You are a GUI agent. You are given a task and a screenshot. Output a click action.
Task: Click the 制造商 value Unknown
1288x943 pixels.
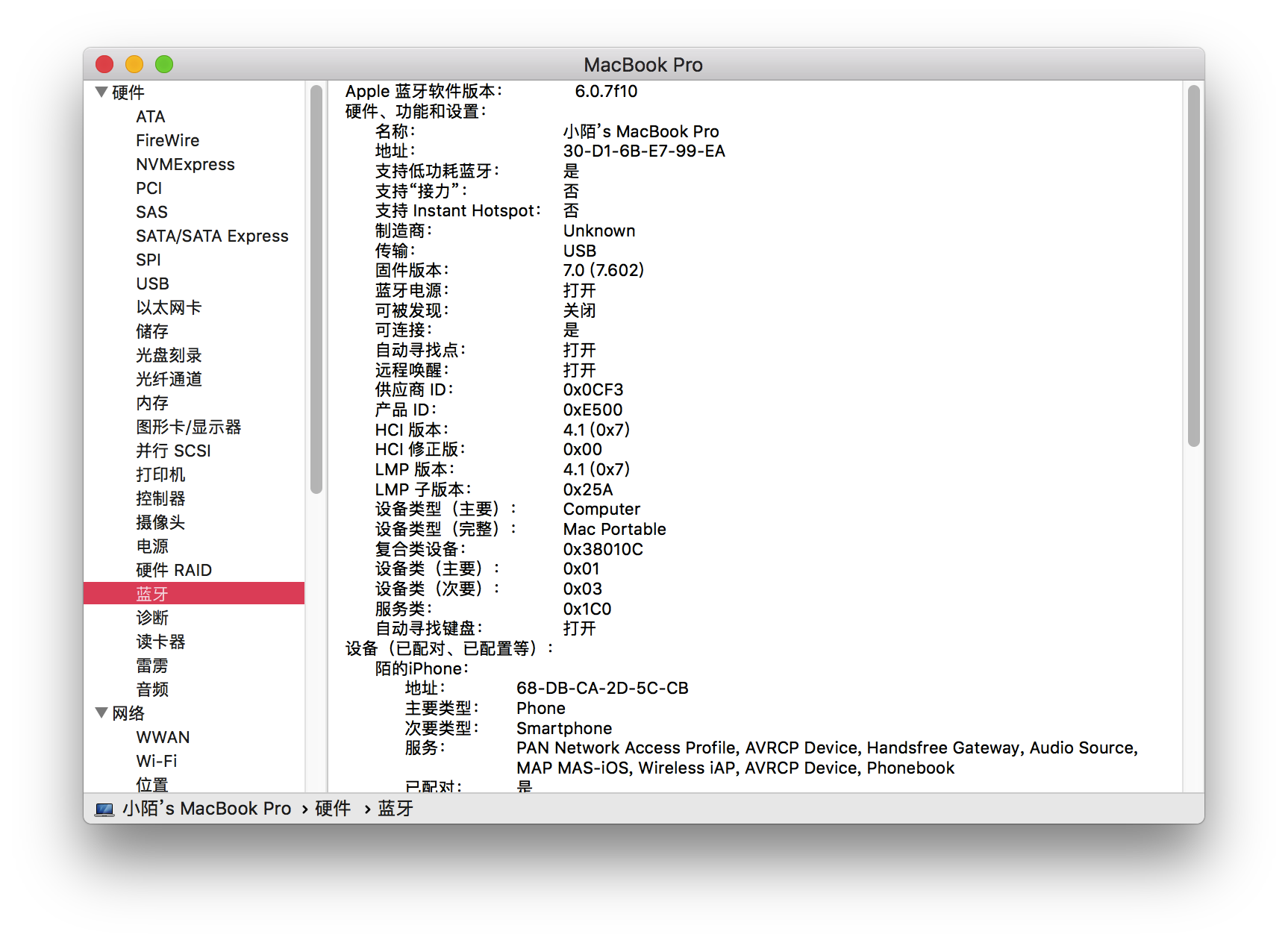coord(599,231)
